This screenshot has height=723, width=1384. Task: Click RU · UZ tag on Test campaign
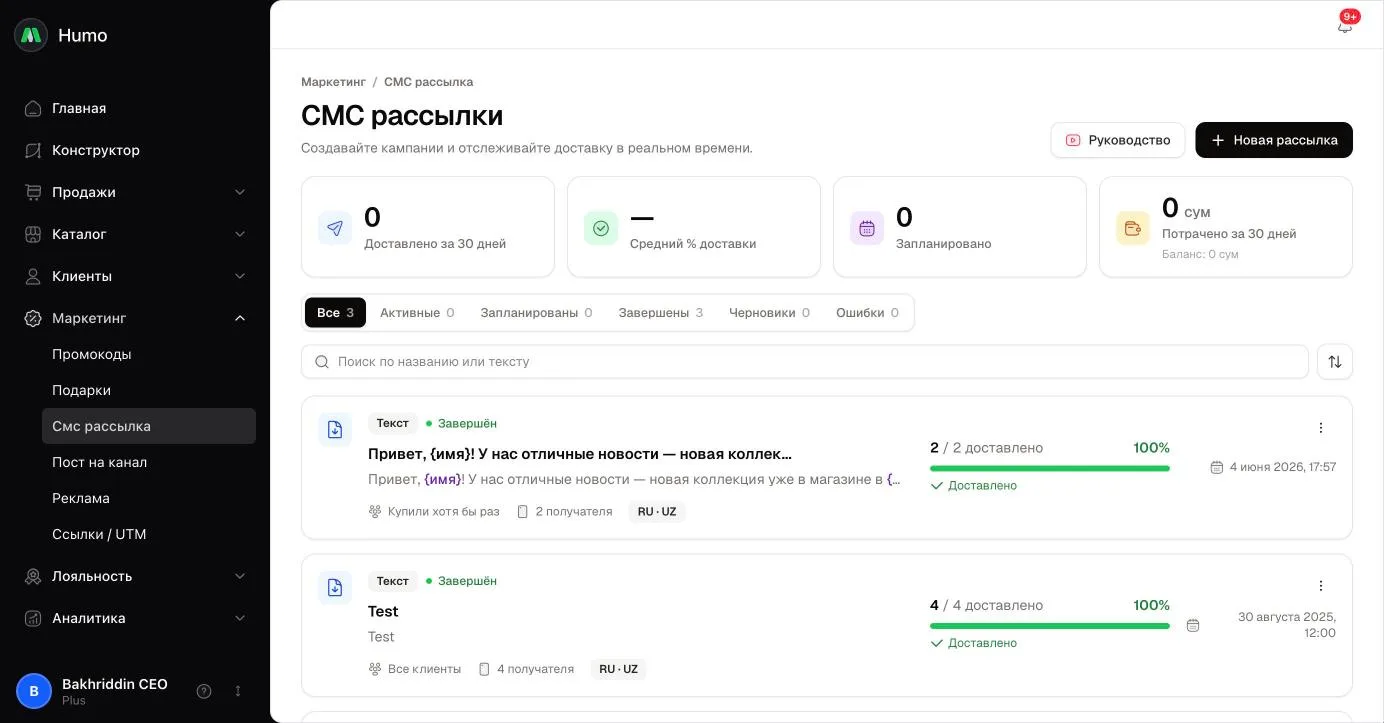[618, 669]
